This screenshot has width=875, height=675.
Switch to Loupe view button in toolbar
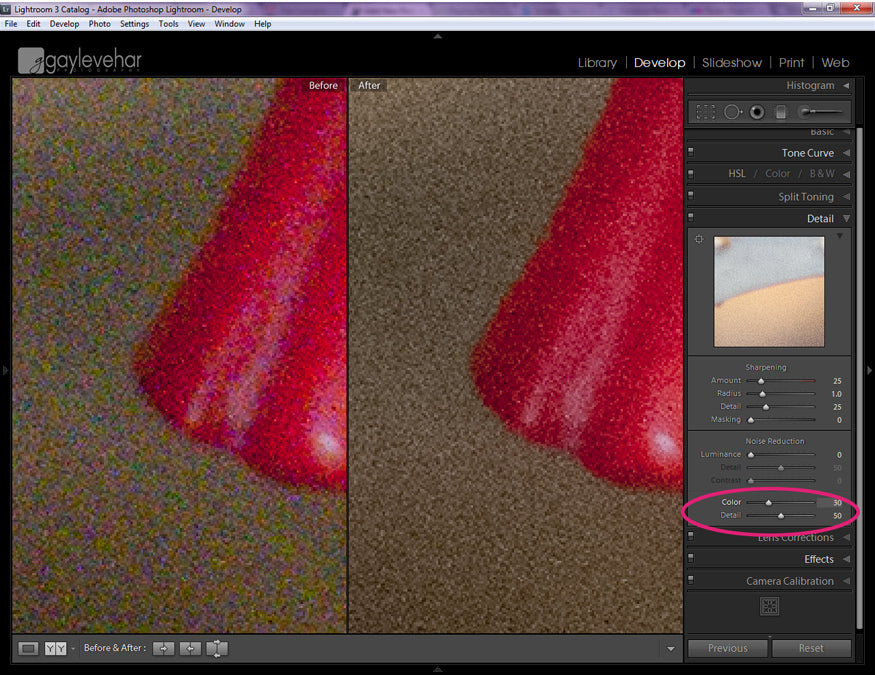coord(29,648)
